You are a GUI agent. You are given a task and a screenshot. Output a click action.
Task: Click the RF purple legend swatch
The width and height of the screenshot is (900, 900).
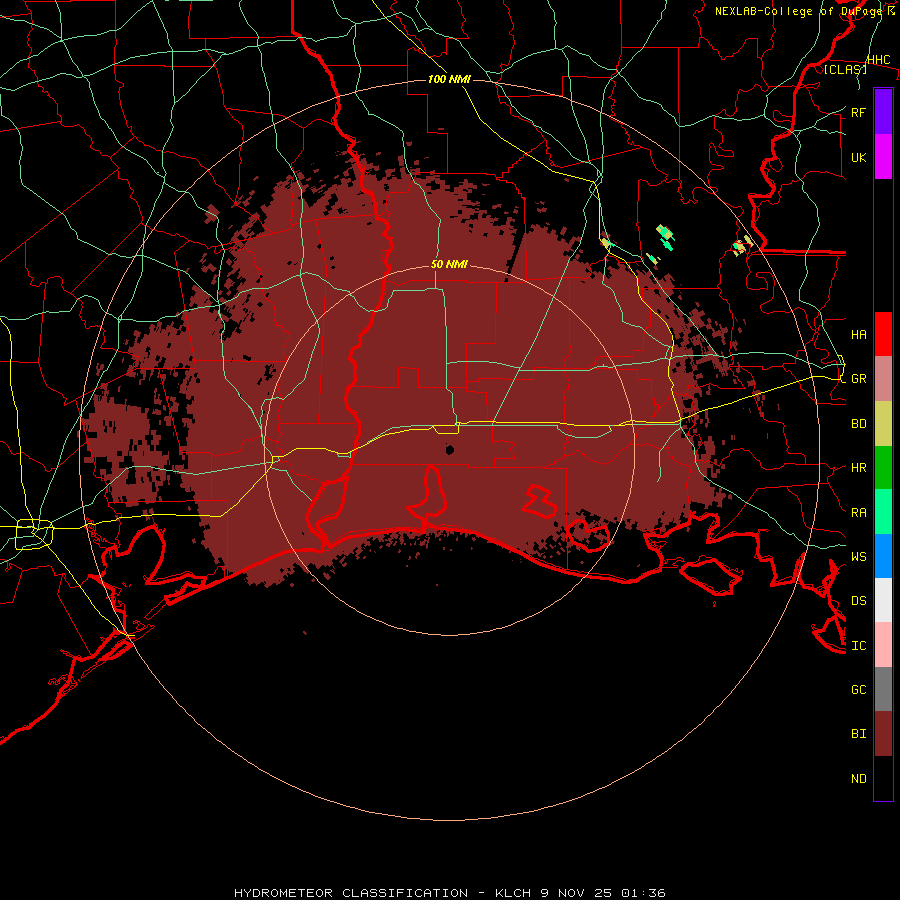[883, 112]
